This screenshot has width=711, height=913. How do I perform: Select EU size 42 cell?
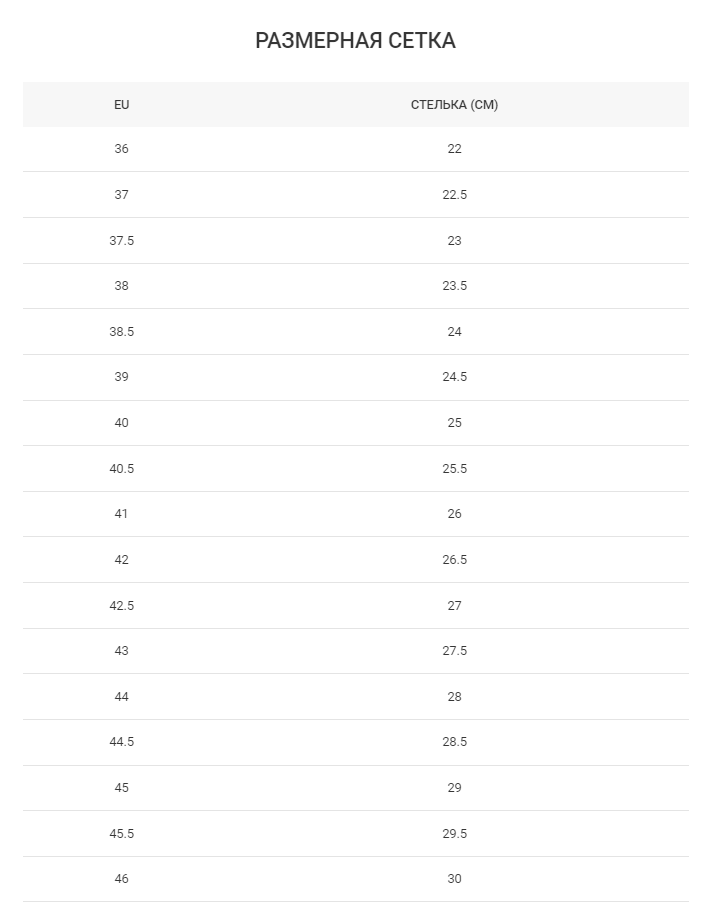[x=121, y=560]
